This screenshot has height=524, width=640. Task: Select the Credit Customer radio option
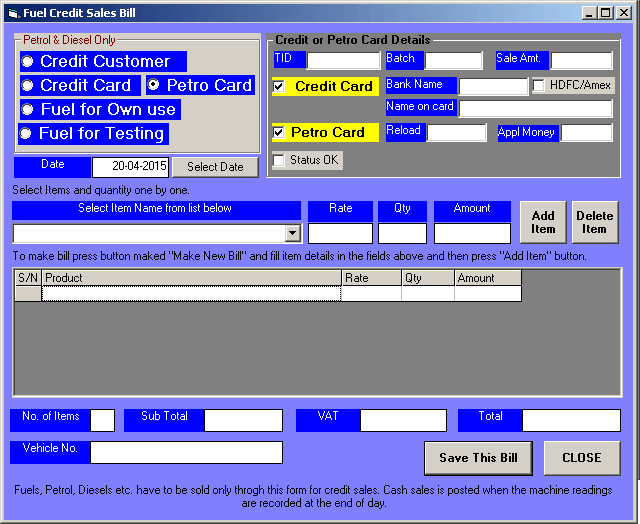pos(29,62)
